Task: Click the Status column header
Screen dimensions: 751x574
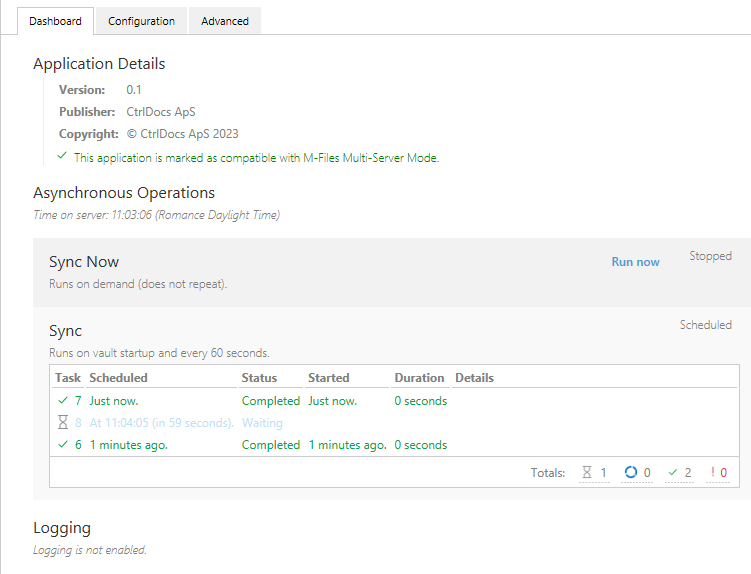Action: tap(259, 378)
